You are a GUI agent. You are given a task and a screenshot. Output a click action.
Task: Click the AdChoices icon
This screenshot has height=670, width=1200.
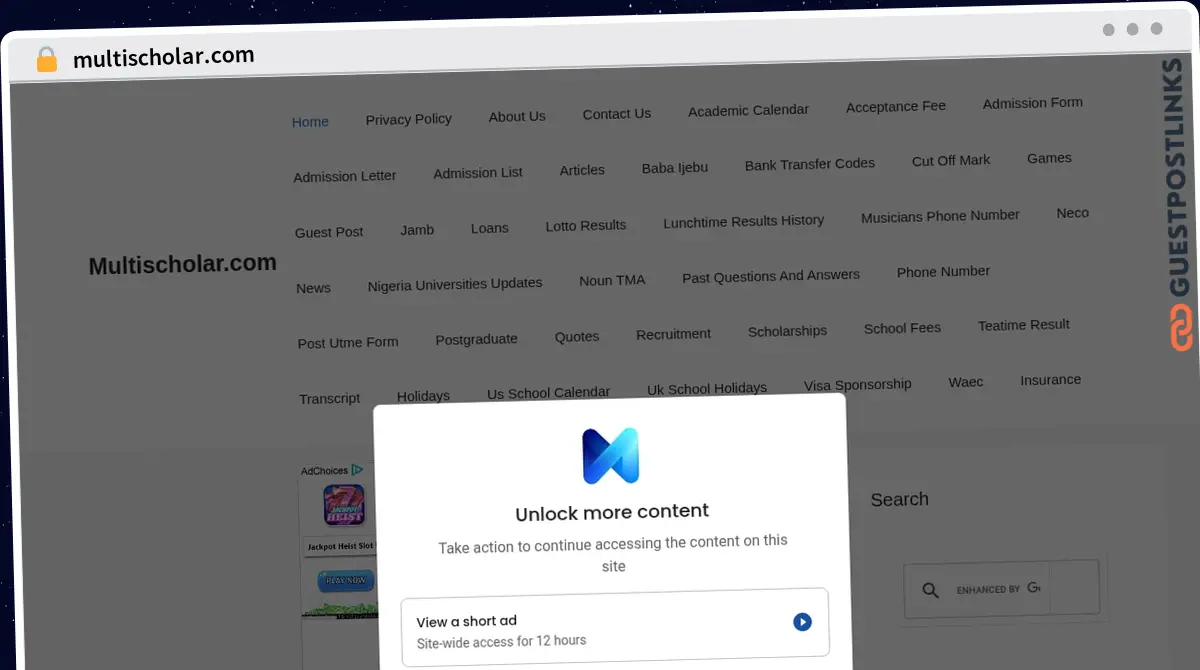point(357,469)
